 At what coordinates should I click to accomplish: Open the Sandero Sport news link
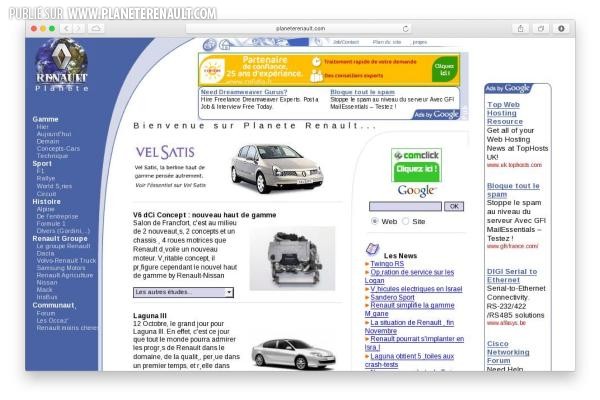392,297
